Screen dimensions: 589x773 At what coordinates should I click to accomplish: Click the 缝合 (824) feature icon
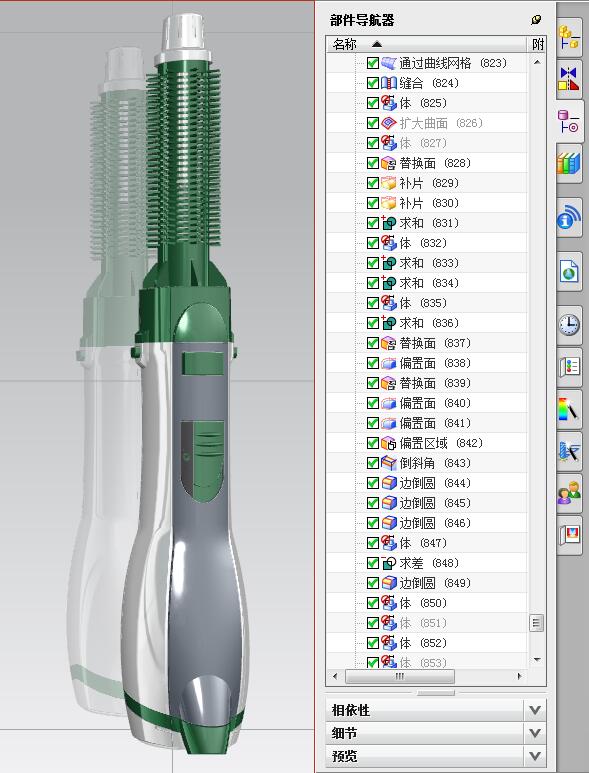click(x=389, y=83)
